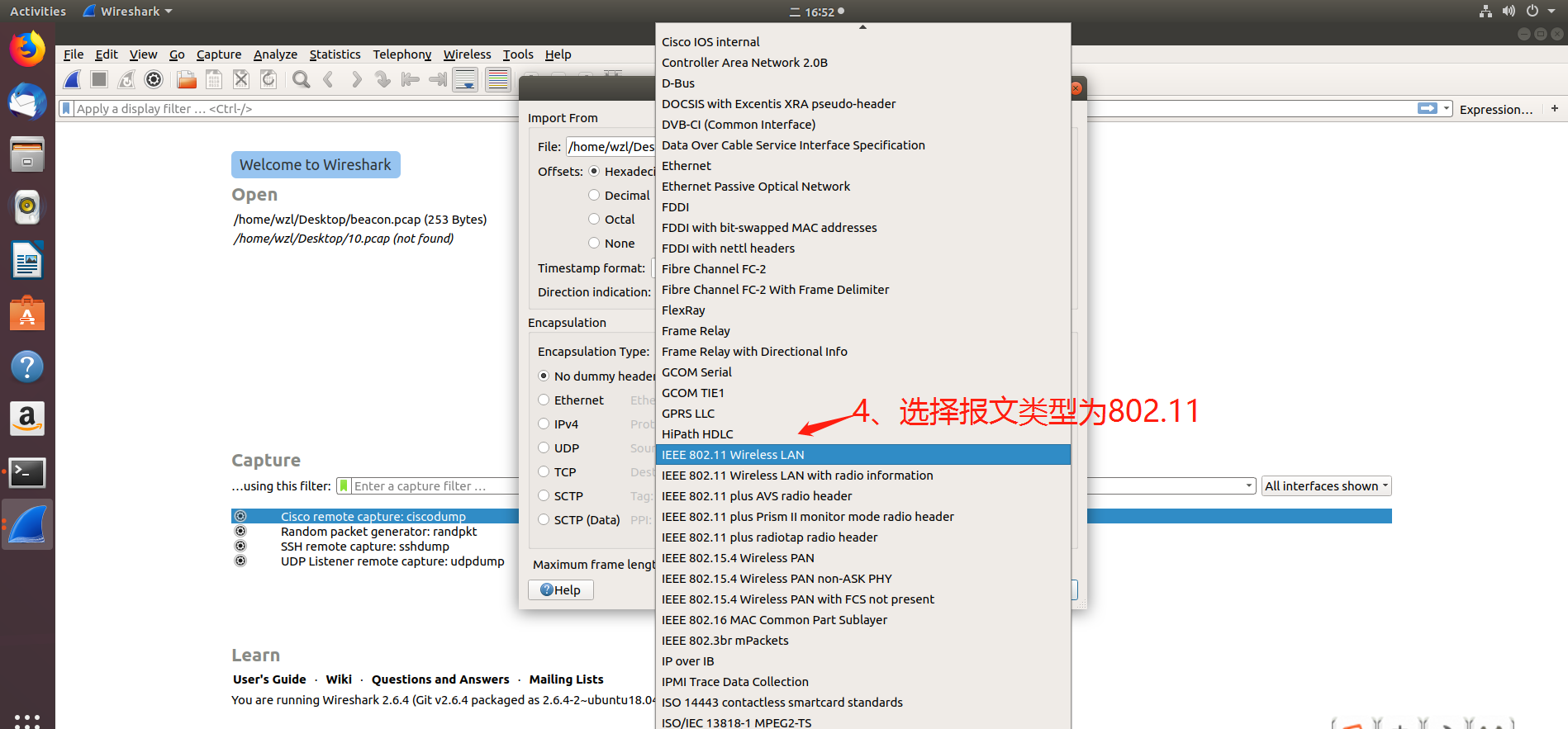Go back in packet history arrow
The image size is (1568, 729).
pyautogui.click(x=329, y=80)
